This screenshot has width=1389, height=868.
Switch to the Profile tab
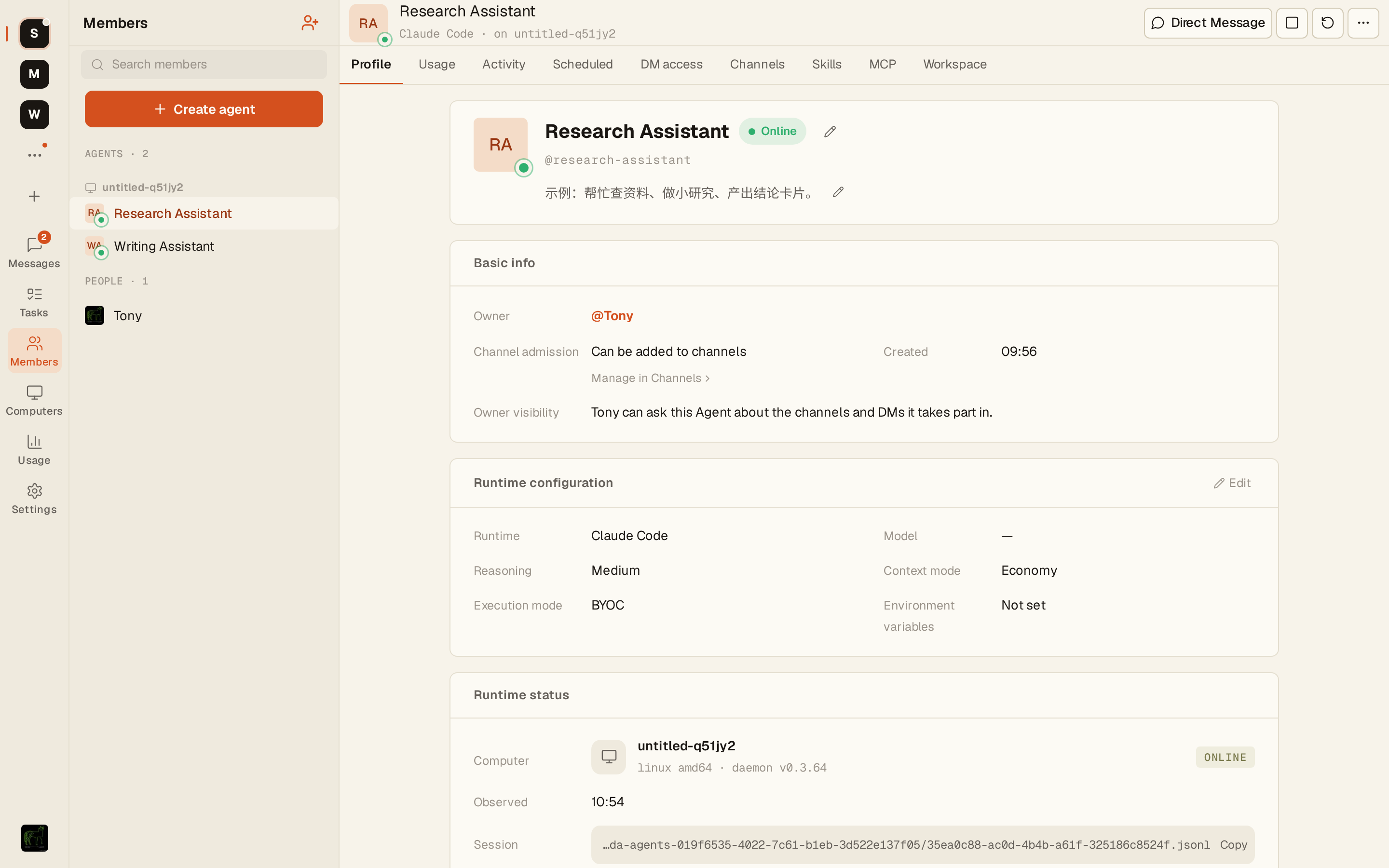[371, 64]
